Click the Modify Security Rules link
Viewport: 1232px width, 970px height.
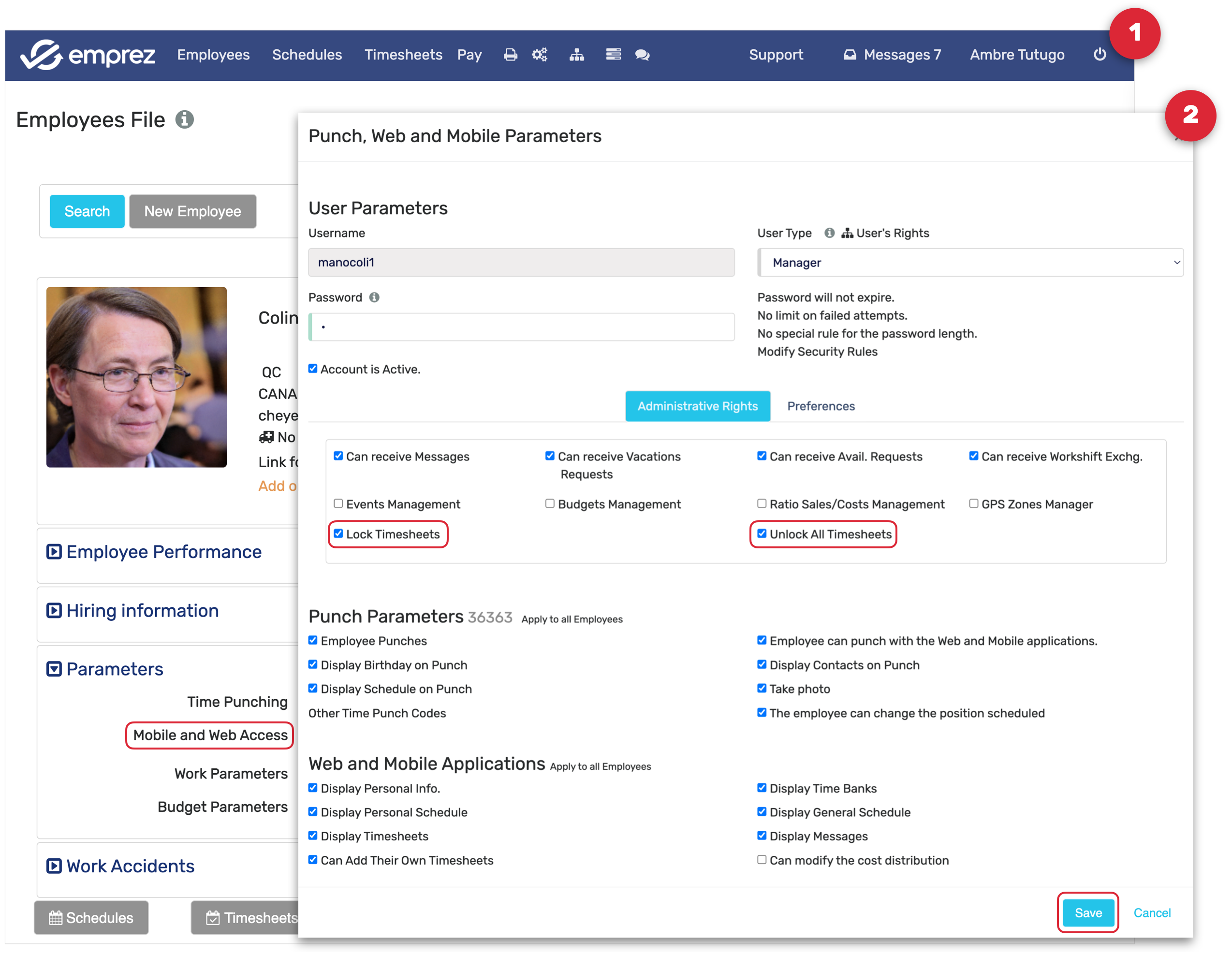point(817,352)
